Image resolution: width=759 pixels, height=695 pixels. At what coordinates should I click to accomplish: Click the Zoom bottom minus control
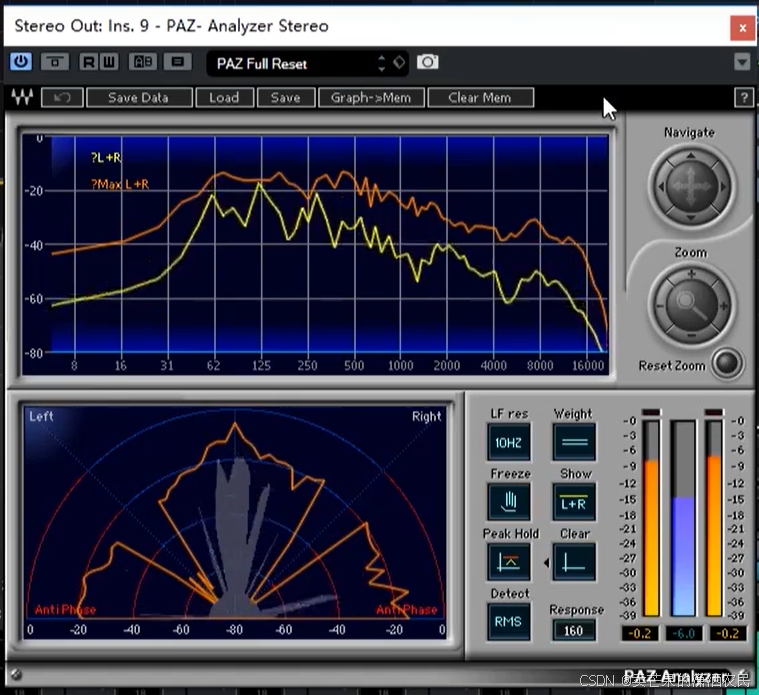click(691, 336)
